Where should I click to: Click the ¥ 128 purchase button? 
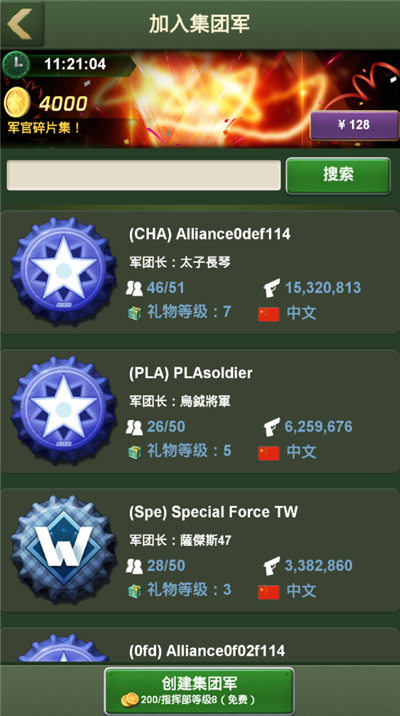(x=354, y=125)
